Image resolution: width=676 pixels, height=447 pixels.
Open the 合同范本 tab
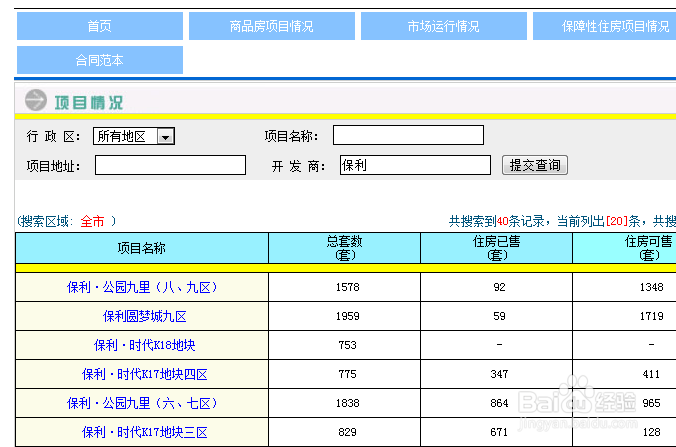click(x=100, y=60)
